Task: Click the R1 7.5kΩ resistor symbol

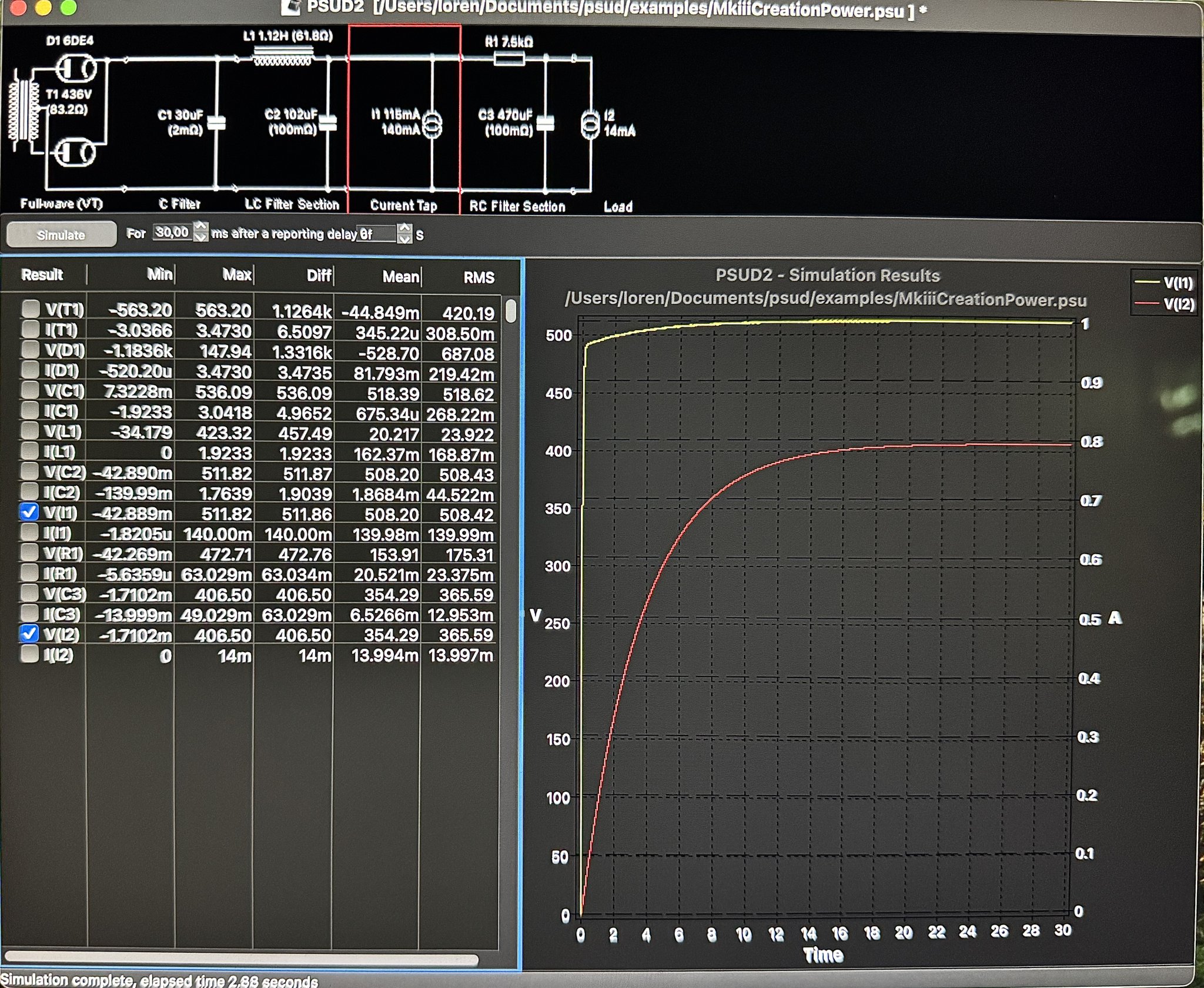Action: [509, 58]
